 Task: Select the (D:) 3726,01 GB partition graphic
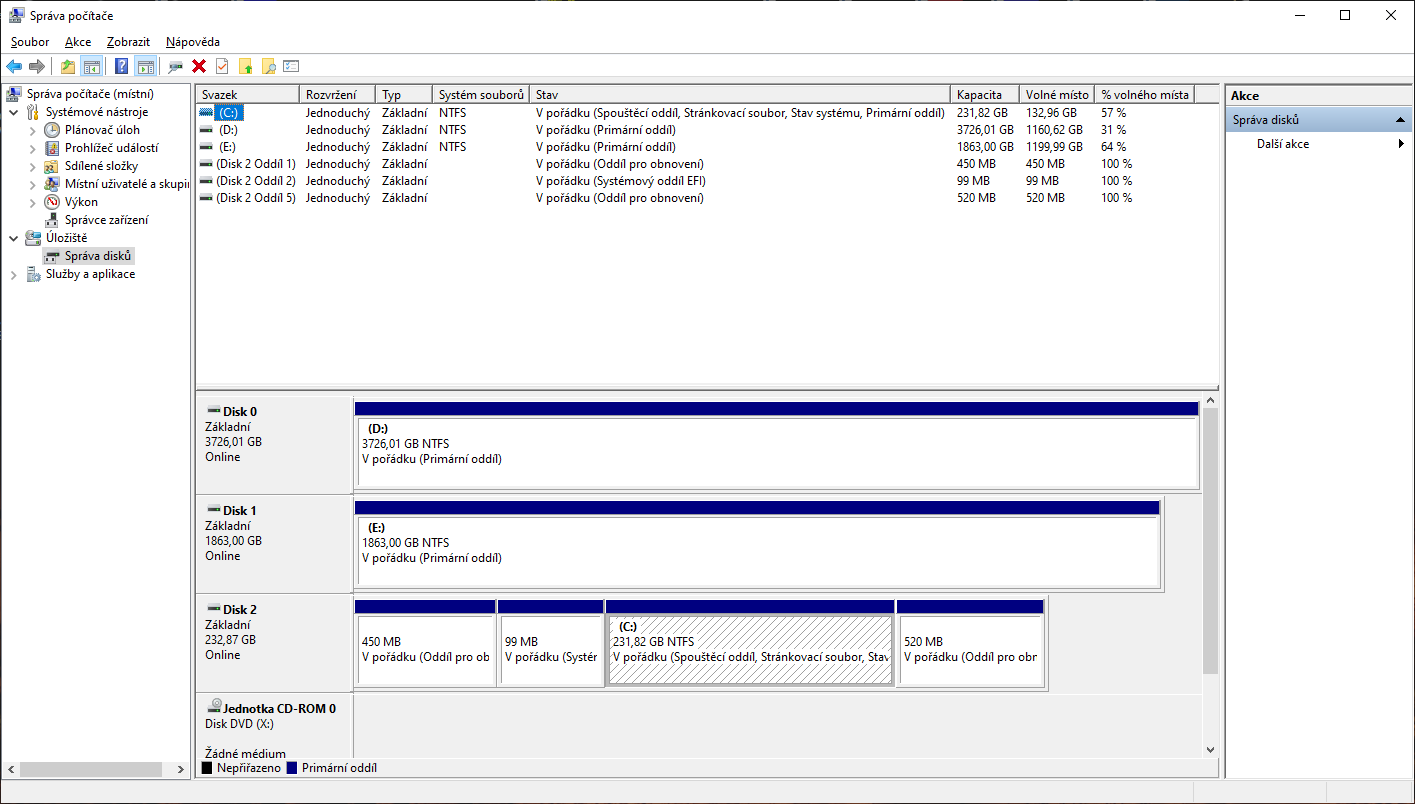(x=777, y=446)
